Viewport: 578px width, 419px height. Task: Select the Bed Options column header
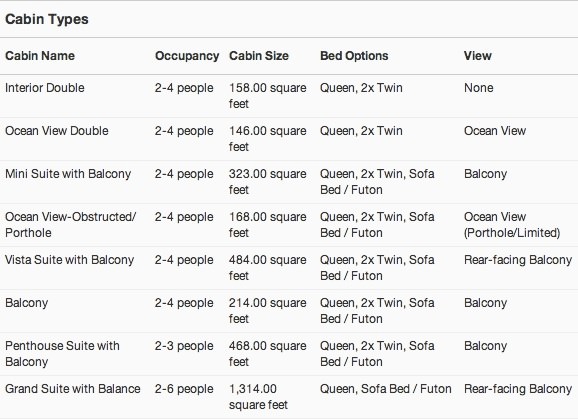(x=354, y=56)
